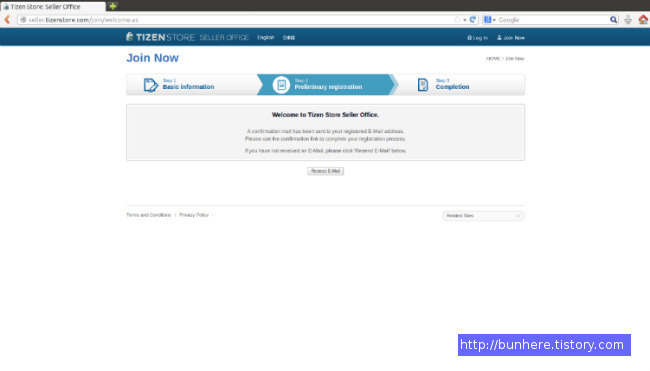650x371 pixels.
Task: Click the Join Now page heading
Action: tap(153, 58)
